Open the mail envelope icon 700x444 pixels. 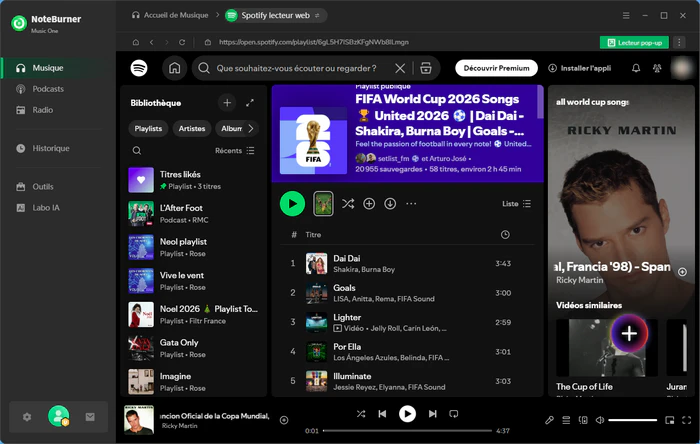pyautogui.click(x=90, y=417)
